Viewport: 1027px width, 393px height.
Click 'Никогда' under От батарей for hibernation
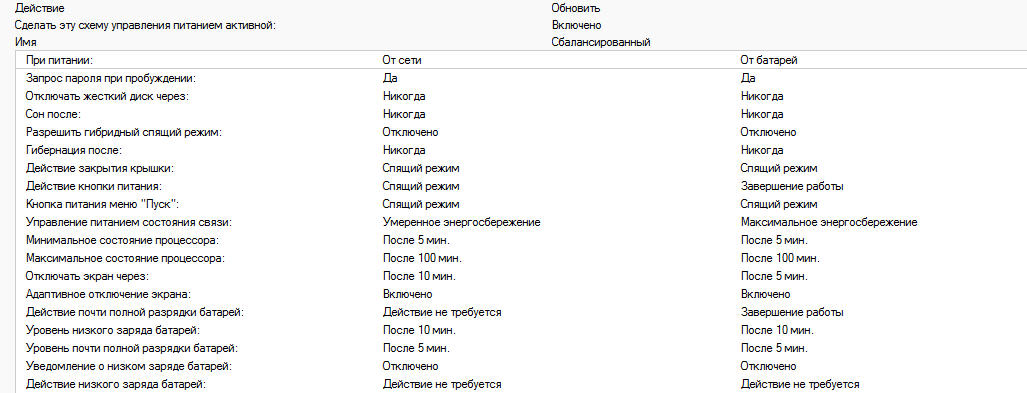pyautogui.click(x=762, y=151)
